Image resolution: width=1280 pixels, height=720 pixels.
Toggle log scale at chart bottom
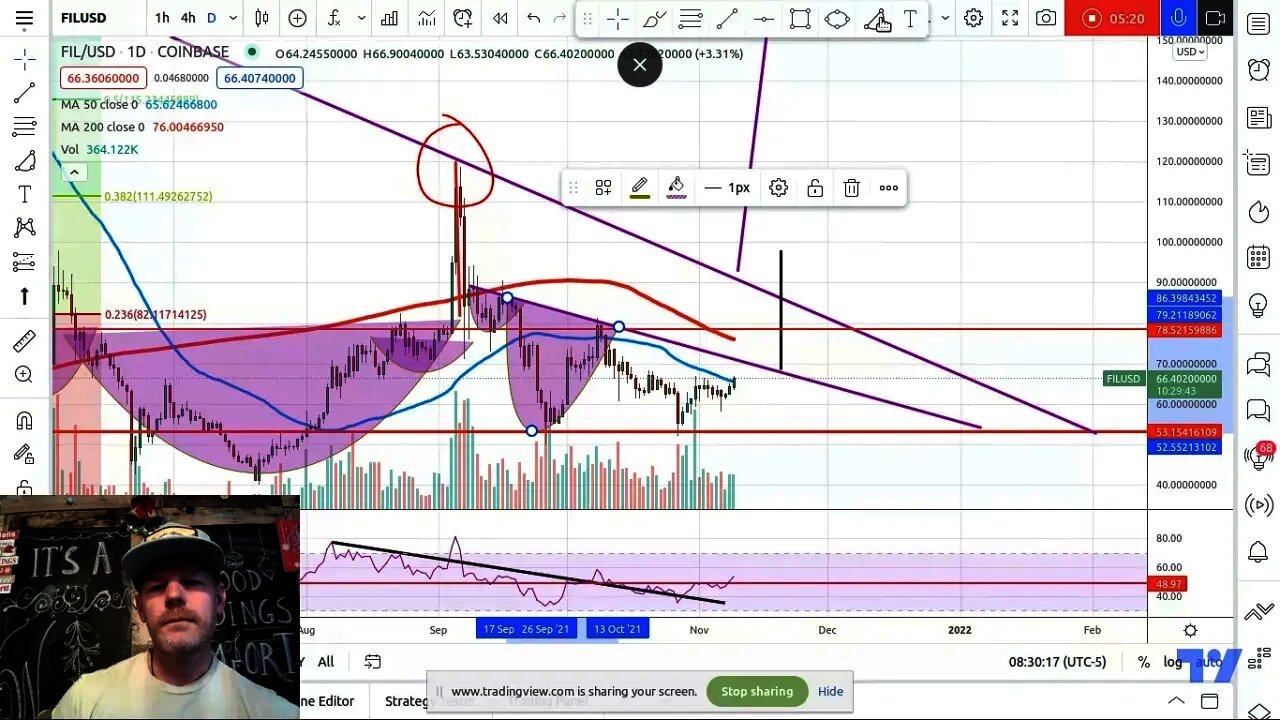(1173, 661)
